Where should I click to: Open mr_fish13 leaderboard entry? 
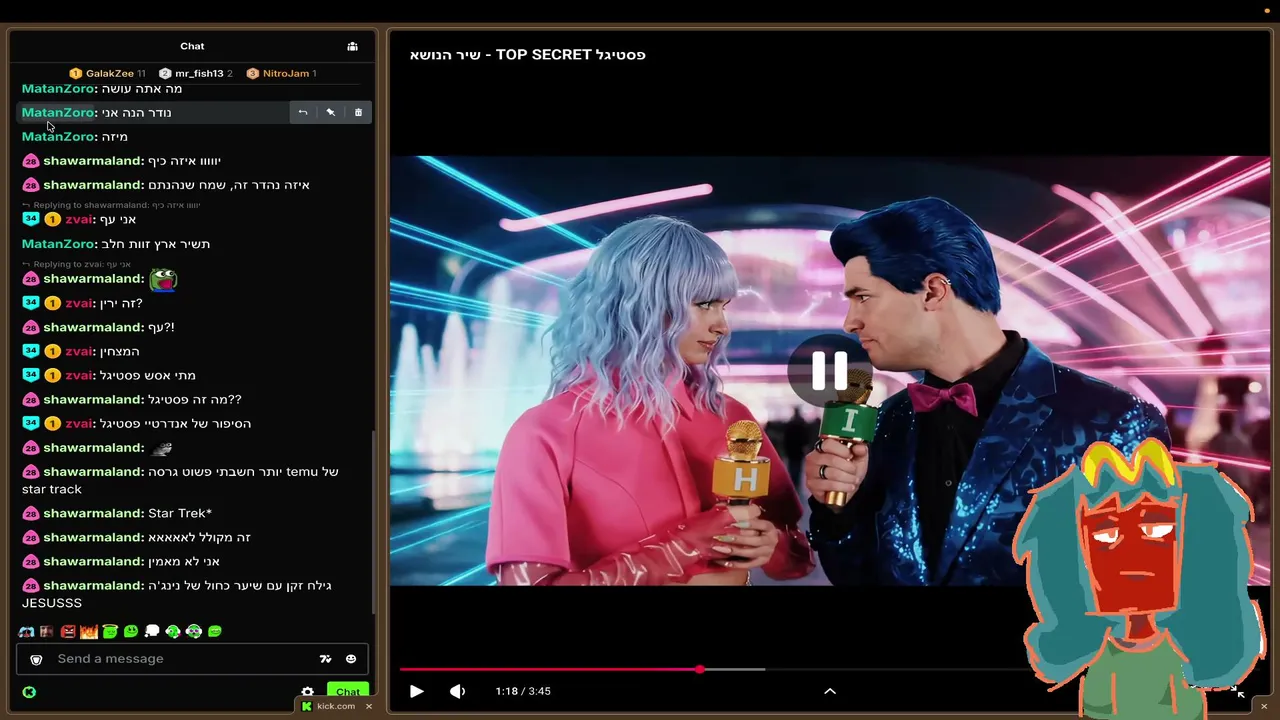click(x=196, y=73)
